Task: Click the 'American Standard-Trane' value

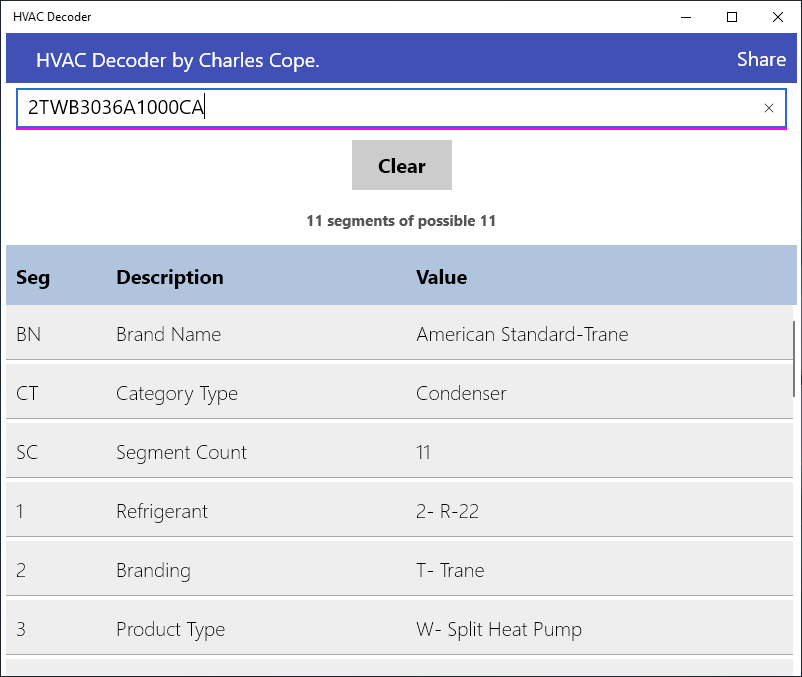Action: click(522, 334)
